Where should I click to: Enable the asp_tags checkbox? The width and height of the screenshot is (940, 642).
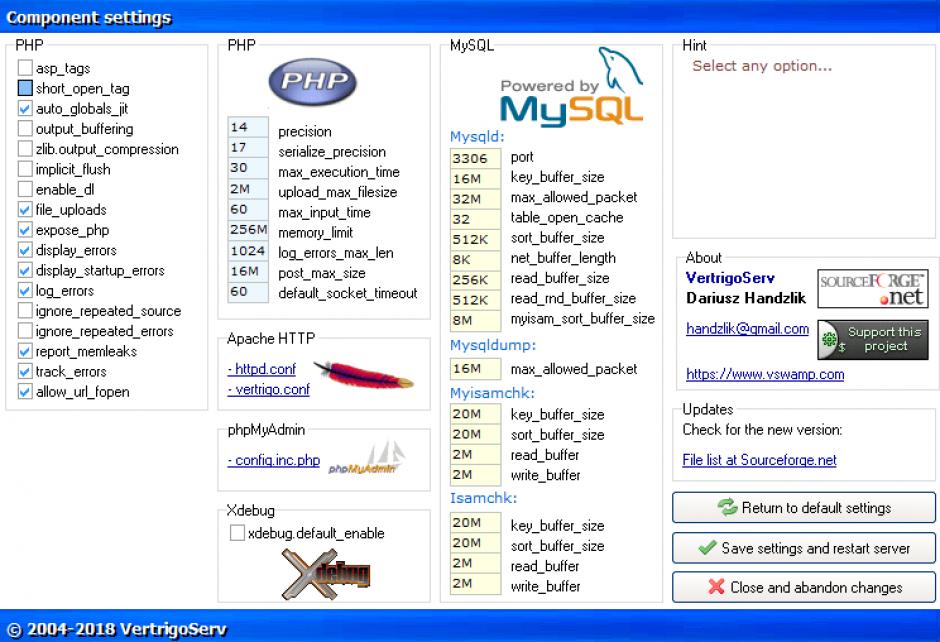[25, 68]
